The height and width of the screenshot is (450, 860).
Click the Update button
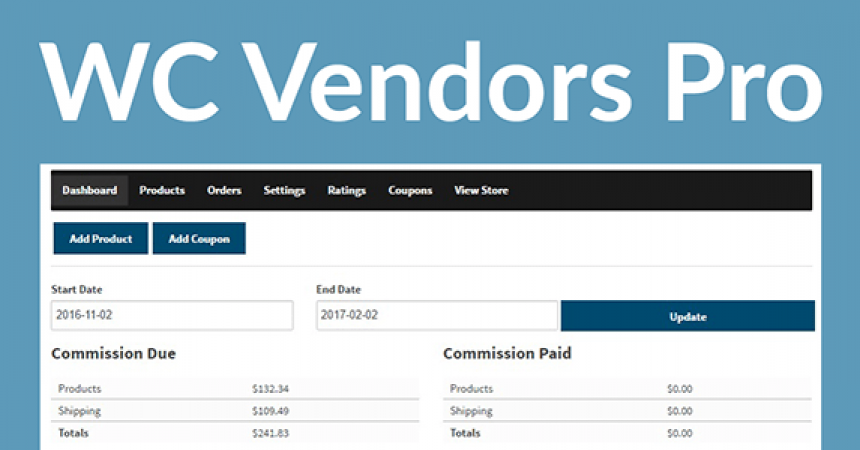[688, 316]
